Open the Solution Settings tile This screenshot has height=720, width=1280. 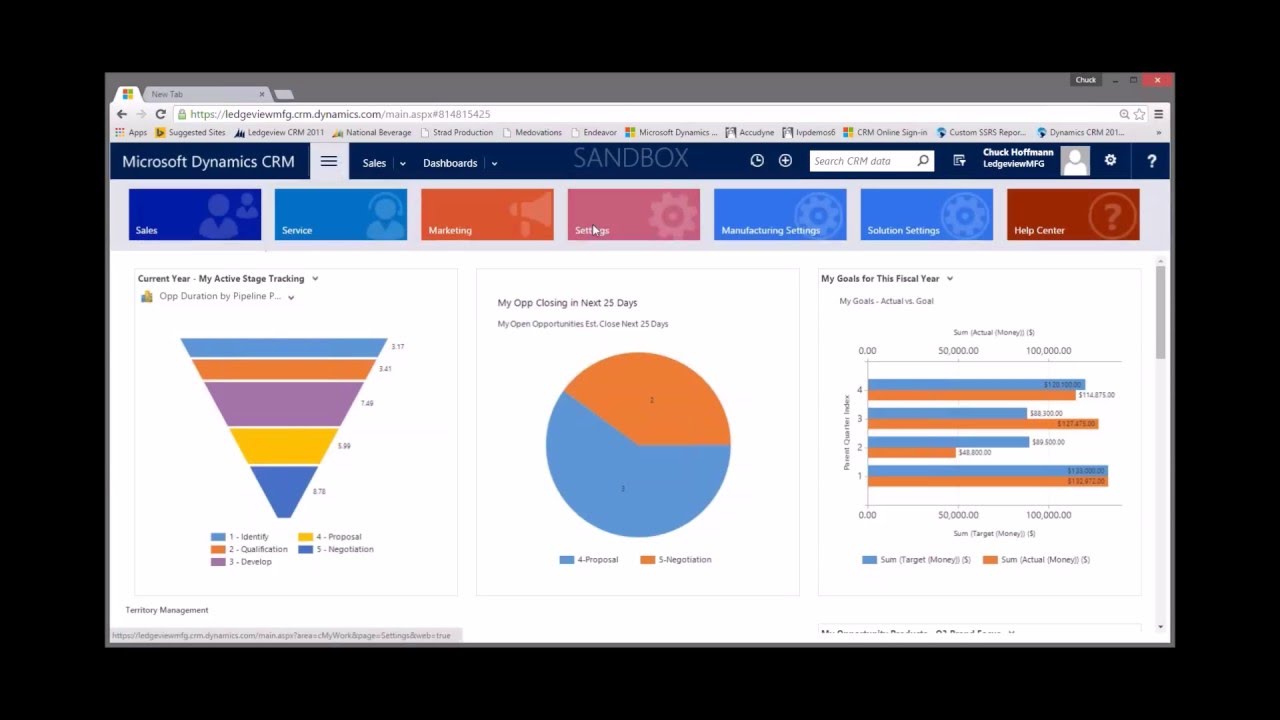pos(927,214)
